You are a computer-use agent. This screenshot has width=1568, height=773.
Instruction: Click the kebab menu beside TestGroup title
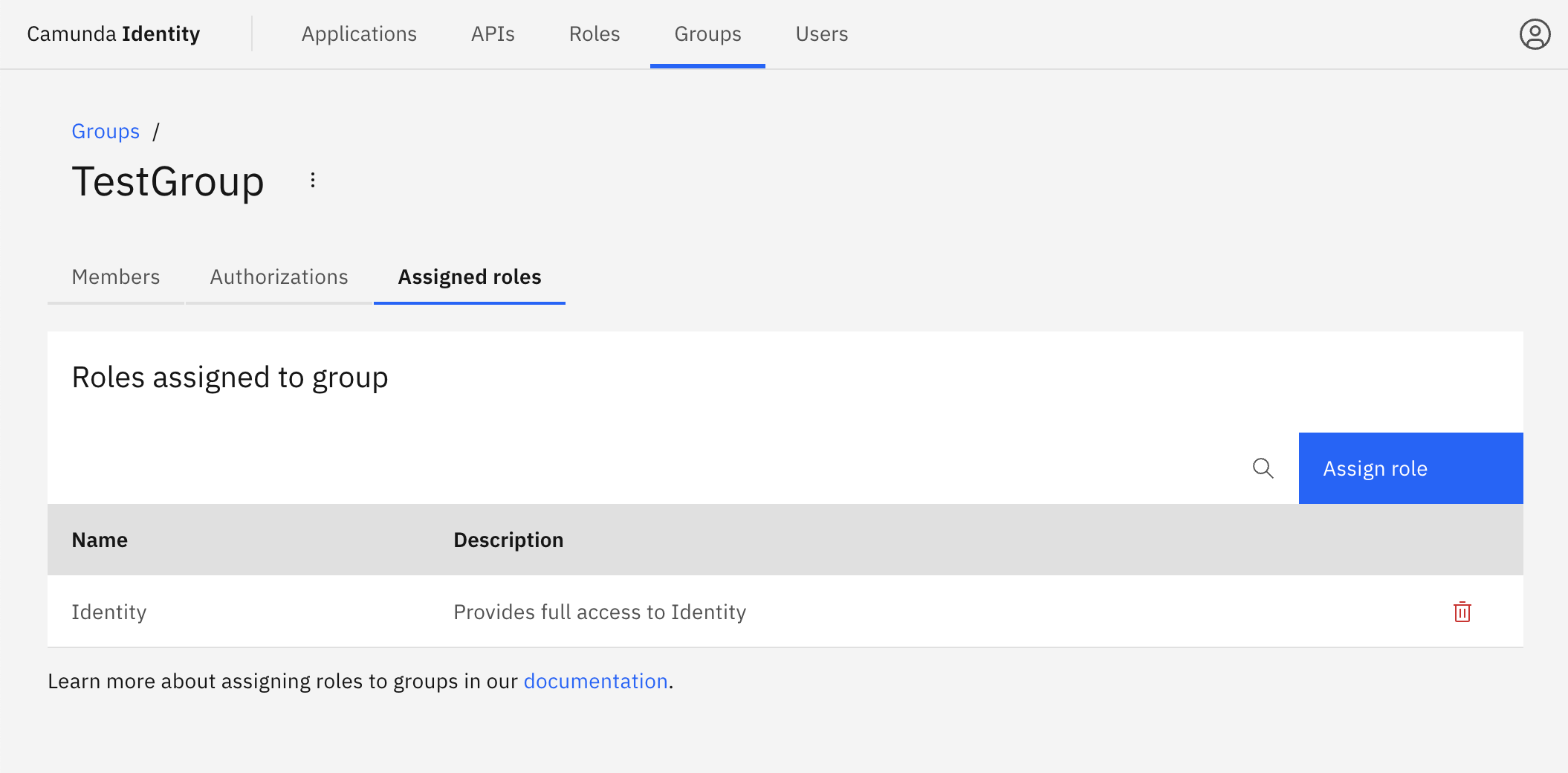[x=312, y=180]
